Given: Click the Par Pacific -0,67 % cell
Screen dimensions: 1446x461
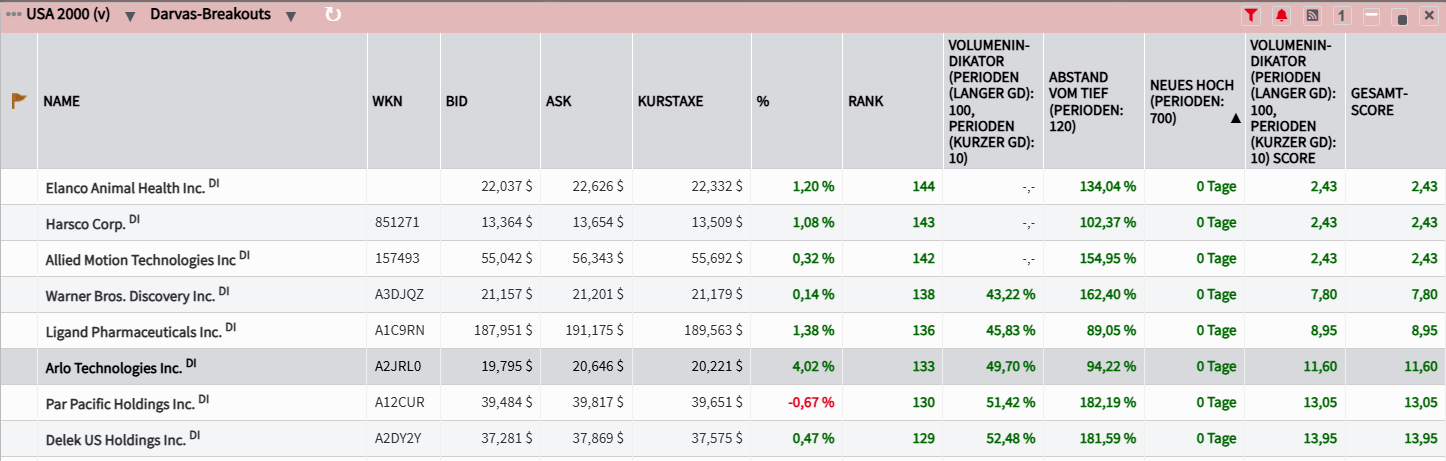Looking at the screenshot, I should click(813, 403).
